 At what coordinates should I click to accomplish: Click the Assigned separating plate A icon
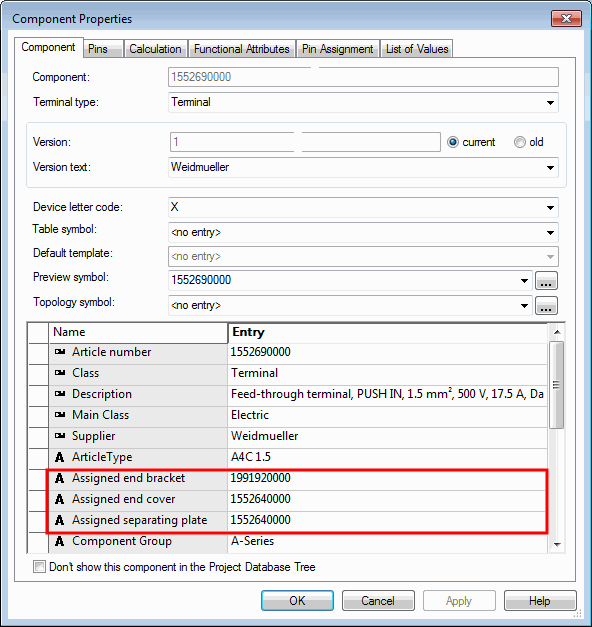tap(60, 520)
